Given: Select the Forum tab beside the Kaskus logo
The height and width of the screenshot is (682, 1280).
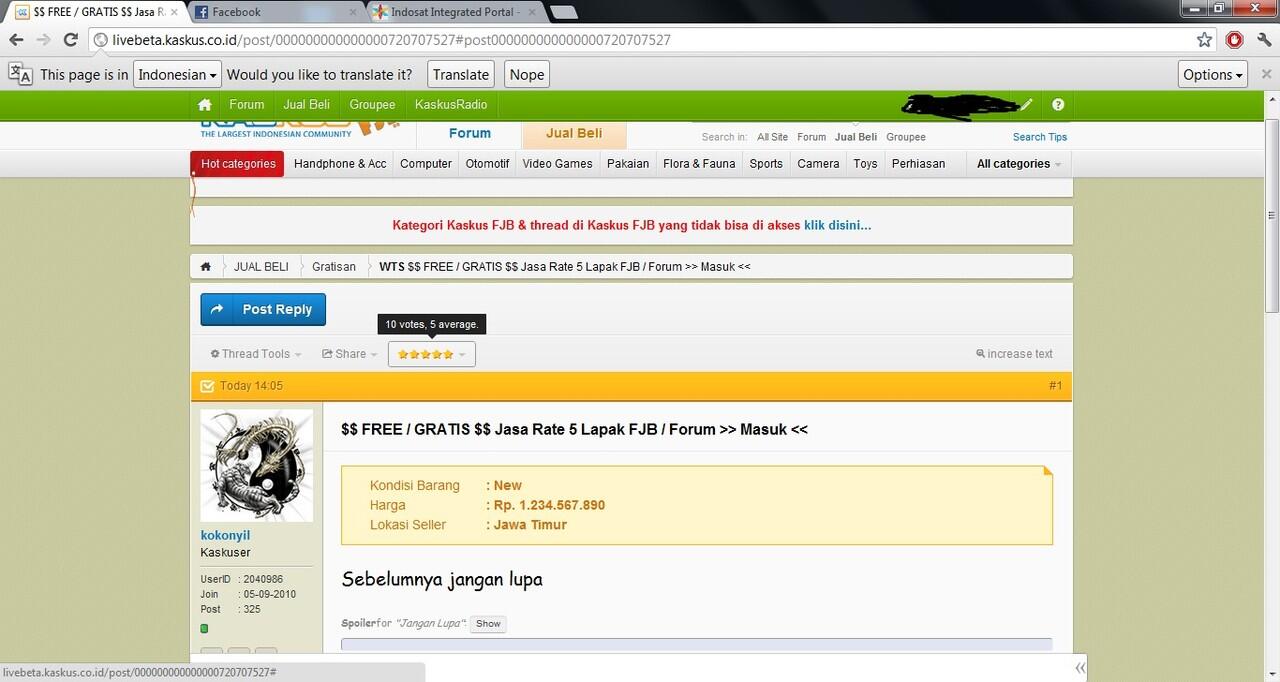Looking at the screenshot, I should (x=469, y=133).
